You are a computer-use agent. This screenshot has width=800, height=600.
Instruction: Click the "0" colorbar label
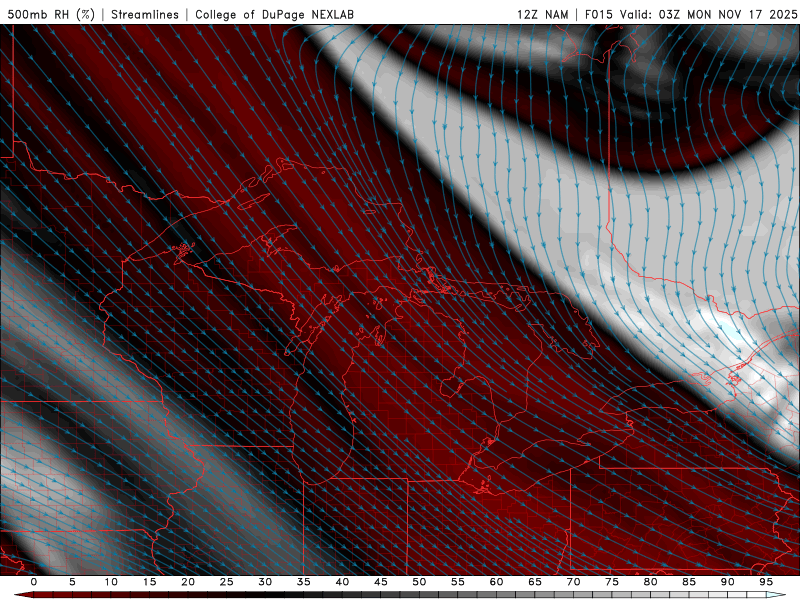(x=34, y=582)
